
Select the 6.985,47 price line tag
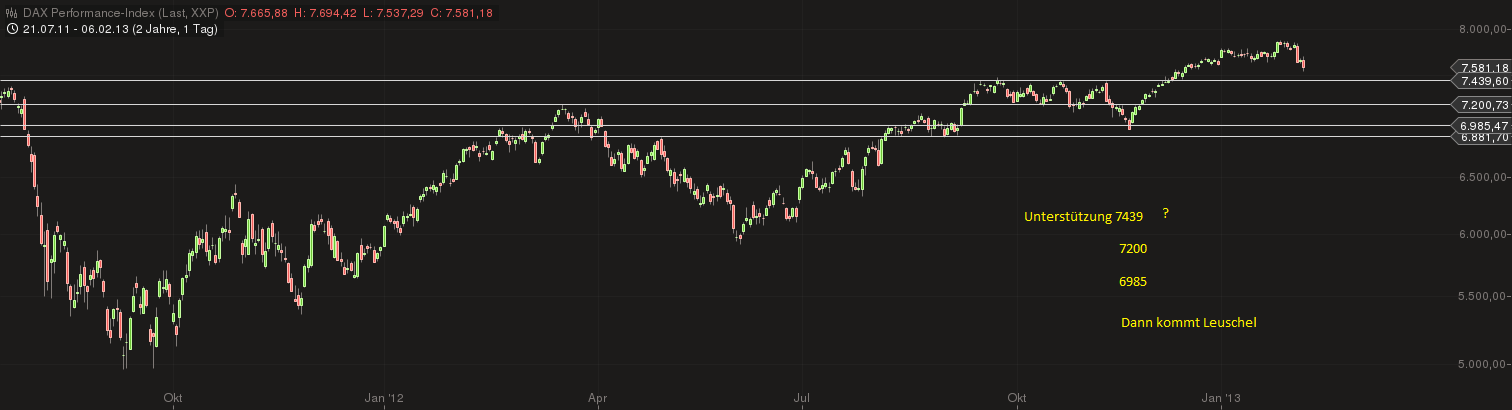(1482, 126)
